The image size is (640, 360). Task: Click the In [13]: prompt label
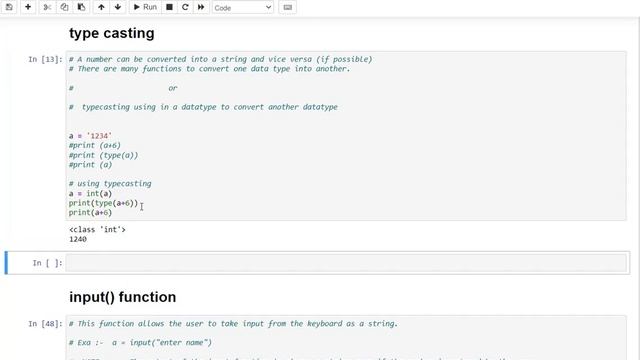tap(45, 60)
